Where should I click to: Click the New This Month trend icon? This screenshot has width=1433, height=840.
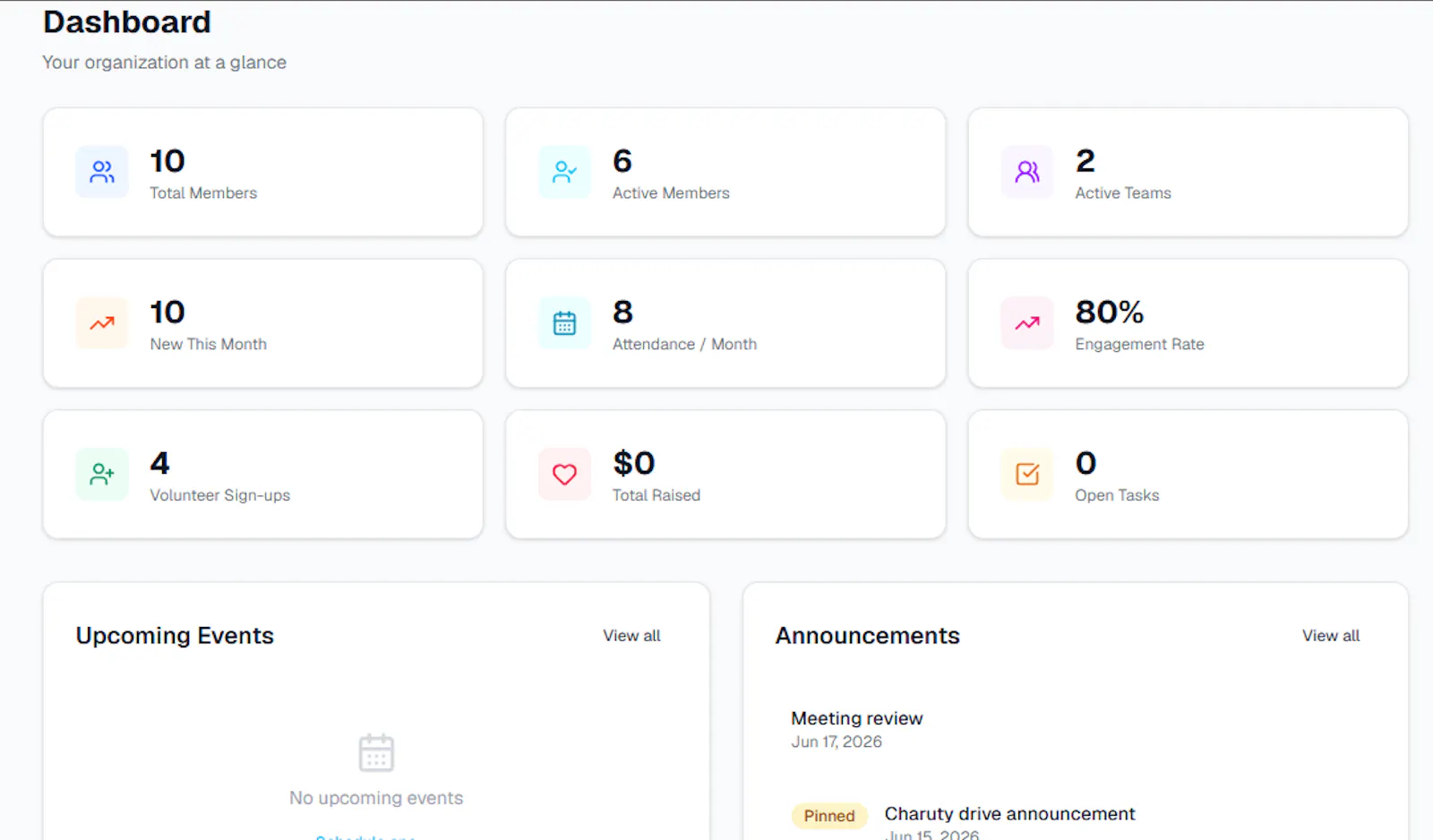click(x=102, y=323)
